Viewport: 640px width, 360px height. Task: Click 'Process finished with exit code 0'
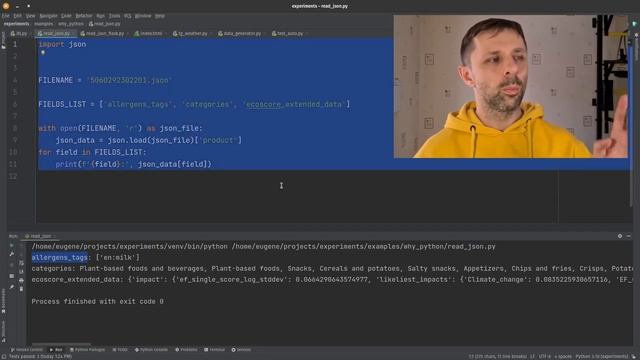pos(98,302)
